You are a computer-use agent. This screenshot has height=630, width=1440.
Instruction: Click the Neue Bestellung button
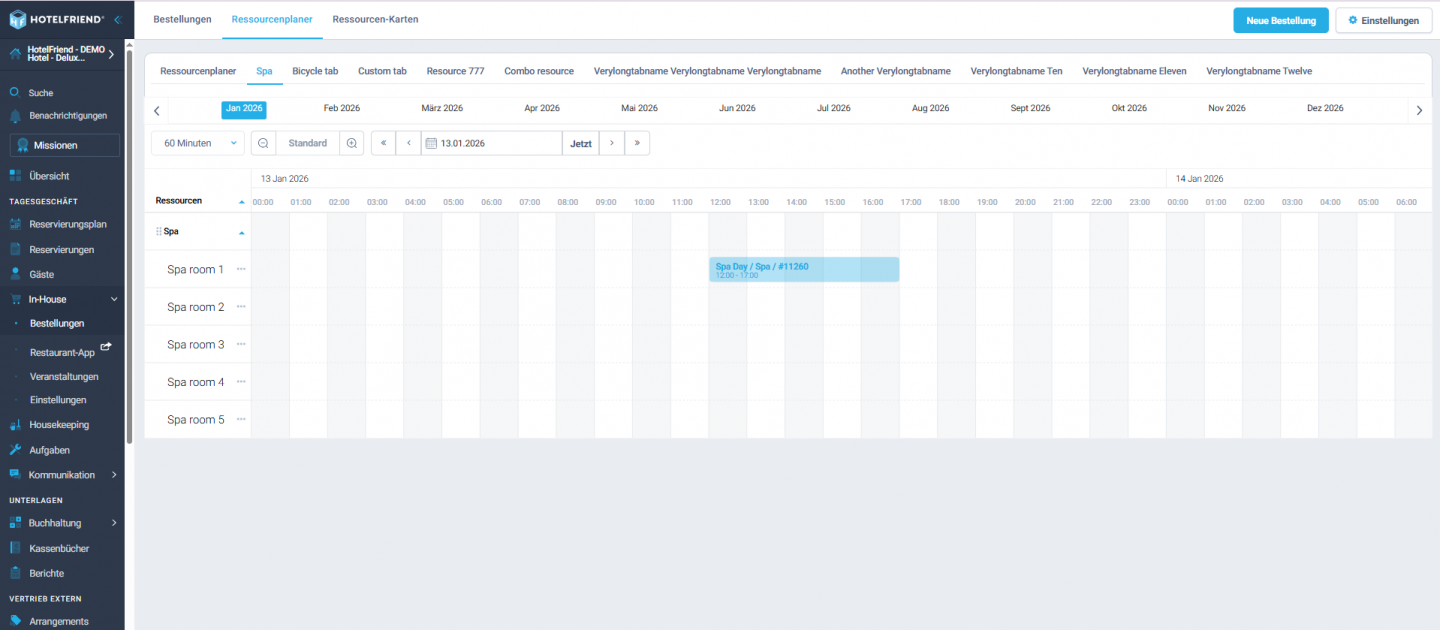[1280, 21]
